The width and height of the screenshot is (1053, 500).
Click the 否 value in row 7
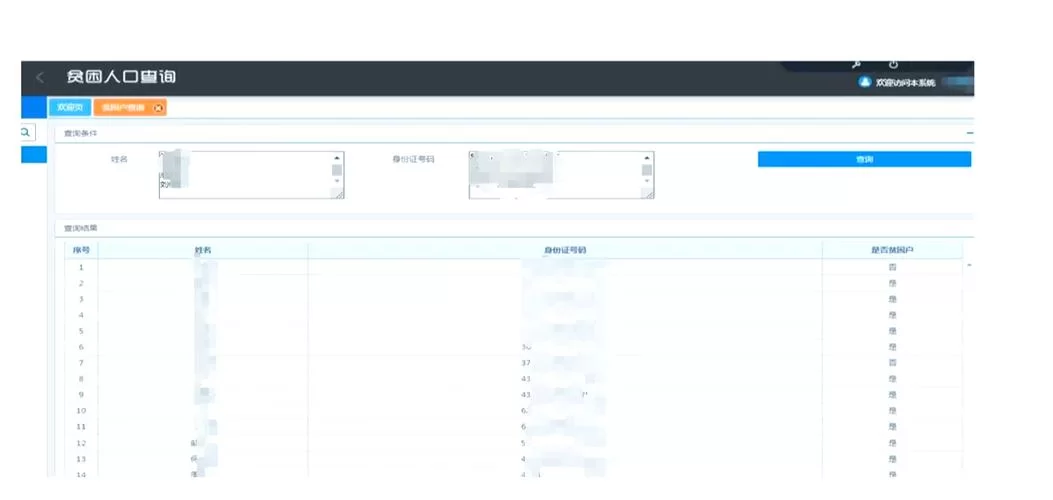pyautogui.click(x=892, y=363)
